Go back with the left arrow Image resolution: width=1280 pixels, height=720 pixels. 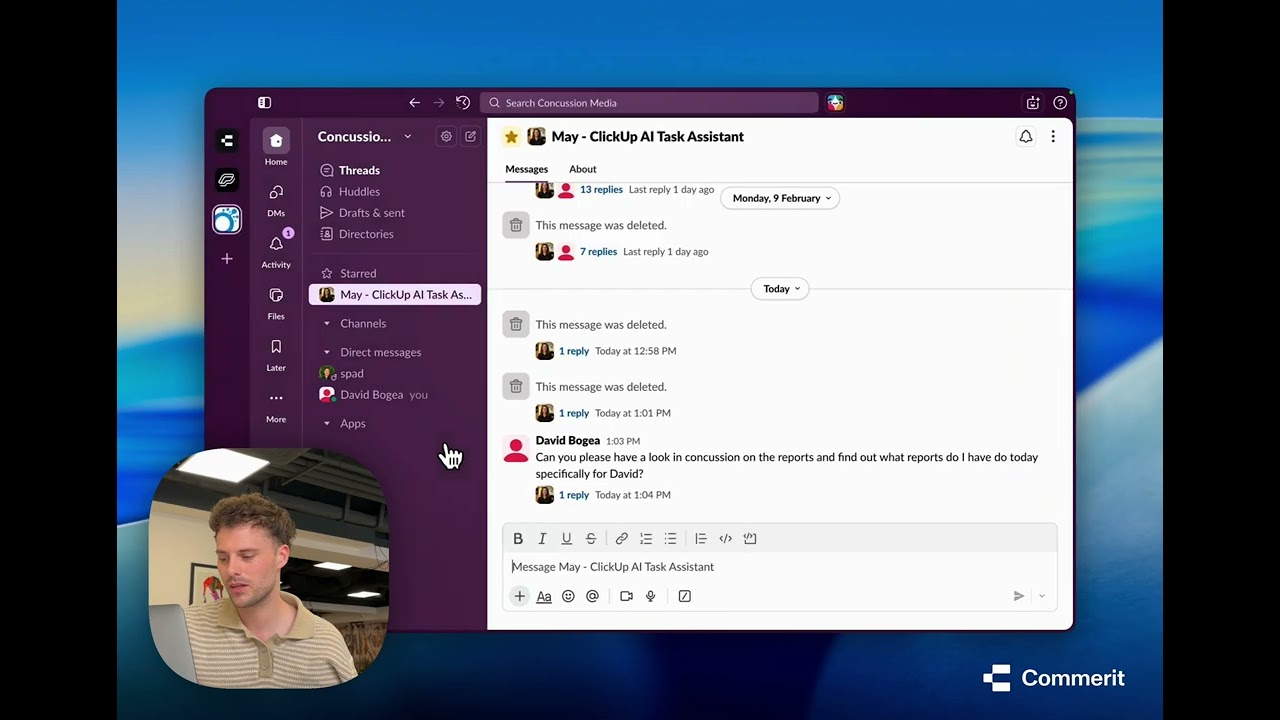(x=414, y=102)
